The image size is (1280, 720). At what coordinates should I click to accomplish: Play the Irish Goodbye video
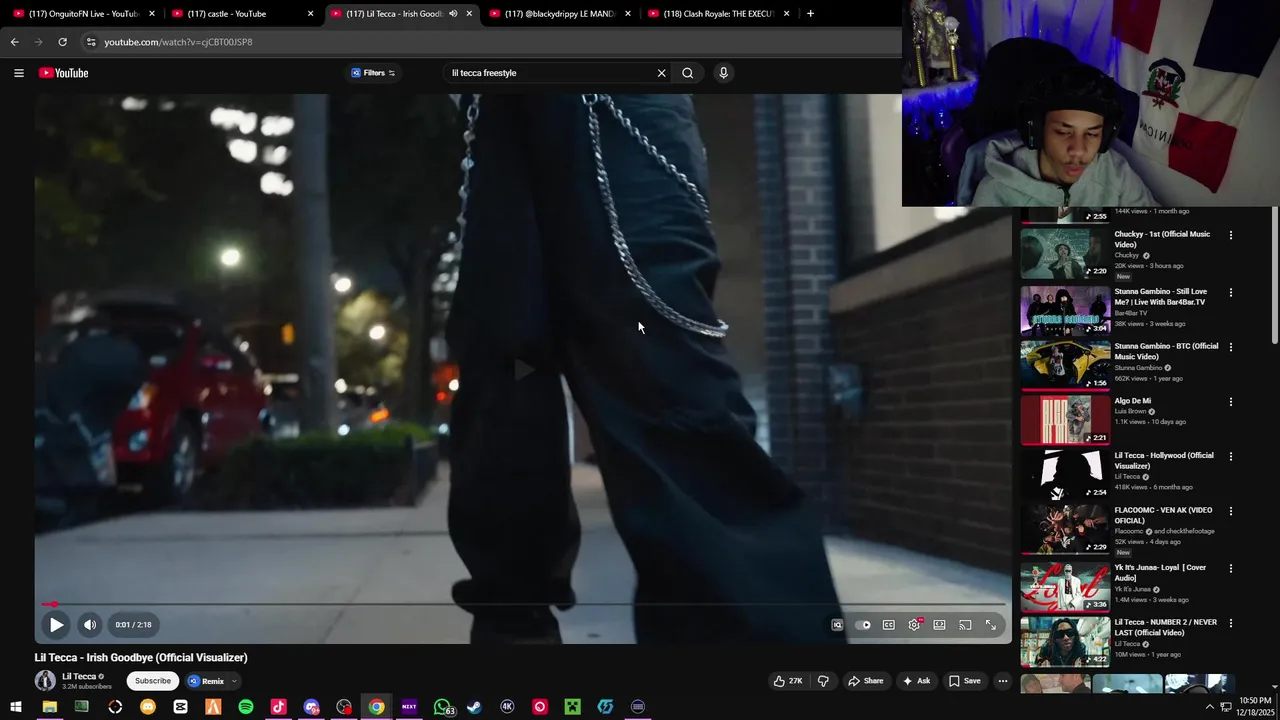pyautogui.click(x=56, y=625)
